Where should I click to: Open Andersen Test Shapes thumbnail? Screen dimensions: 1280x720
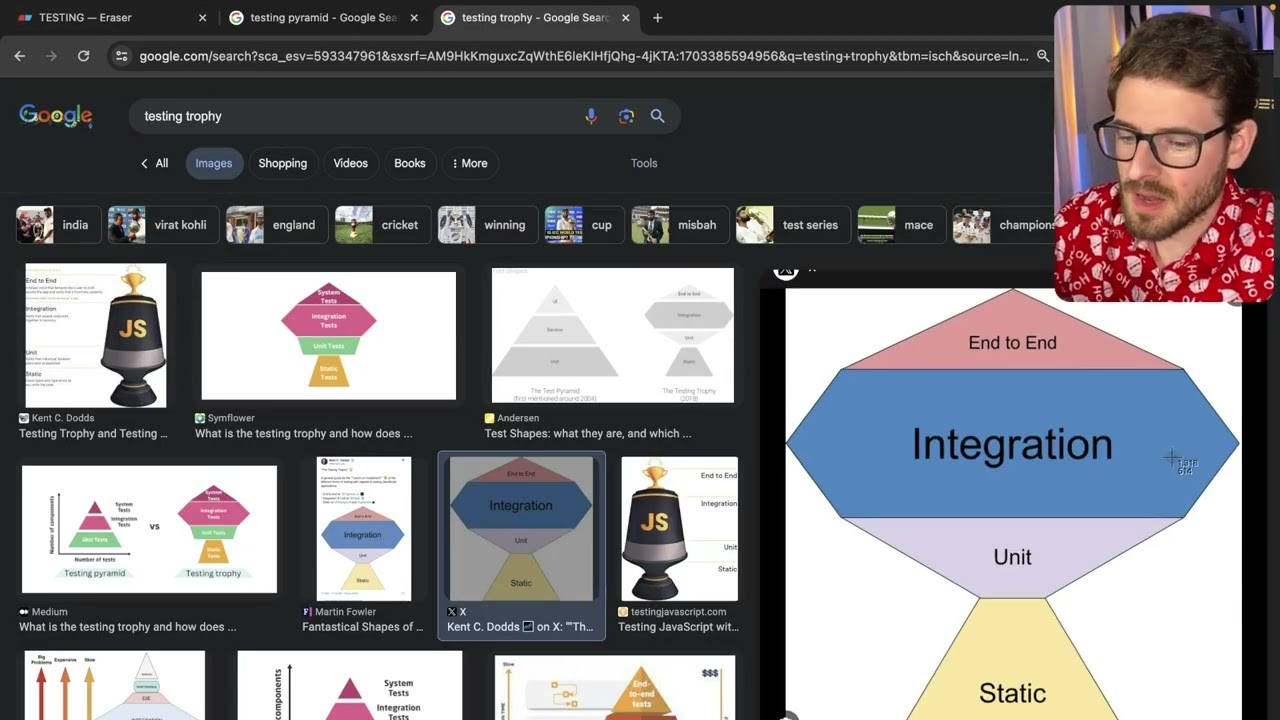pyautogui.click(x=612, y=335)
